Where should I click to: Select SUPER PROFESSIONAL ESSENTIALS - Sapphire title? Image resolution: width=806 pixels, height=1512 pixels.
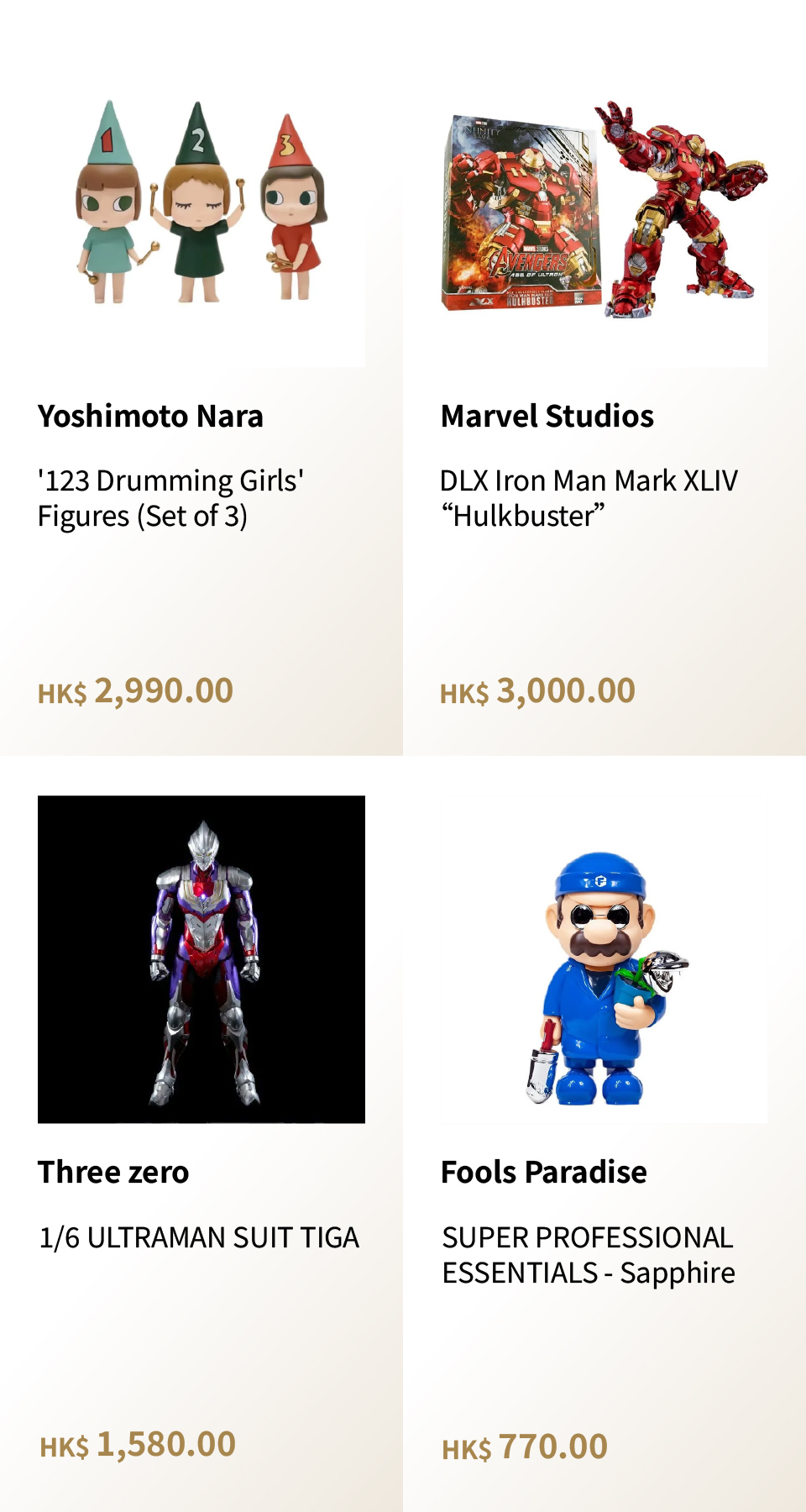coord(589,1255)
